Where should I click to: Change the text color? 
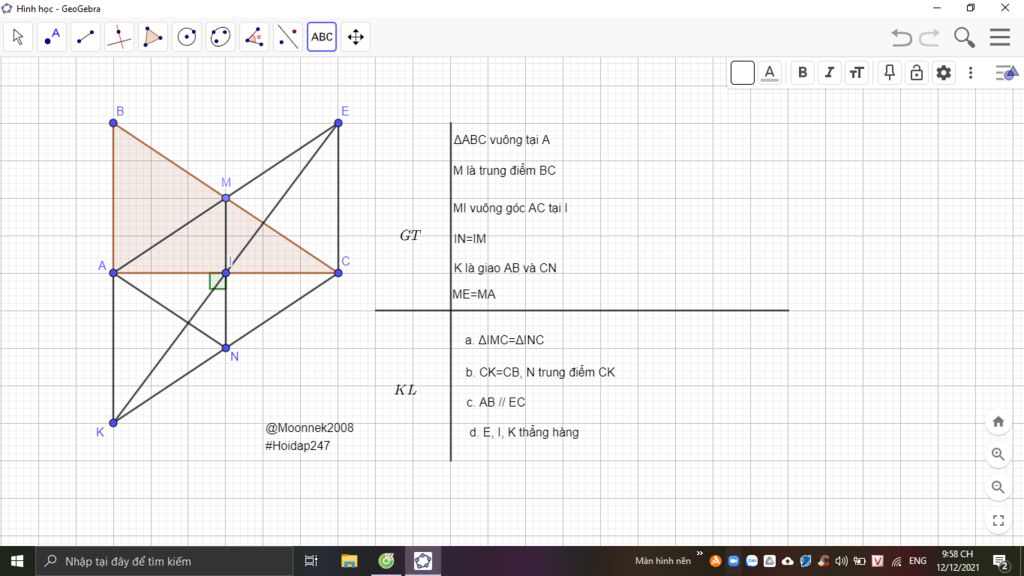(770, 72)
